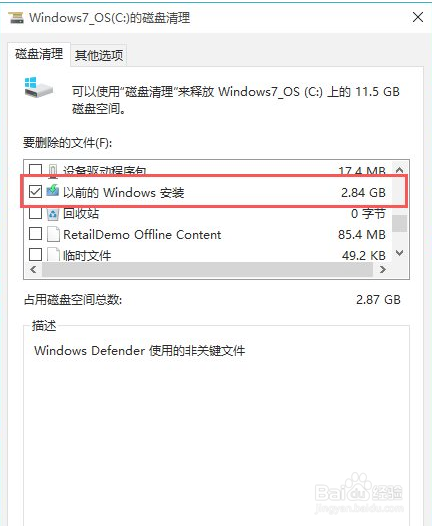The height and width of the screenshot is (526, 432).
Task: Close the disk cleanup dialog
Action: pos(418,17)
